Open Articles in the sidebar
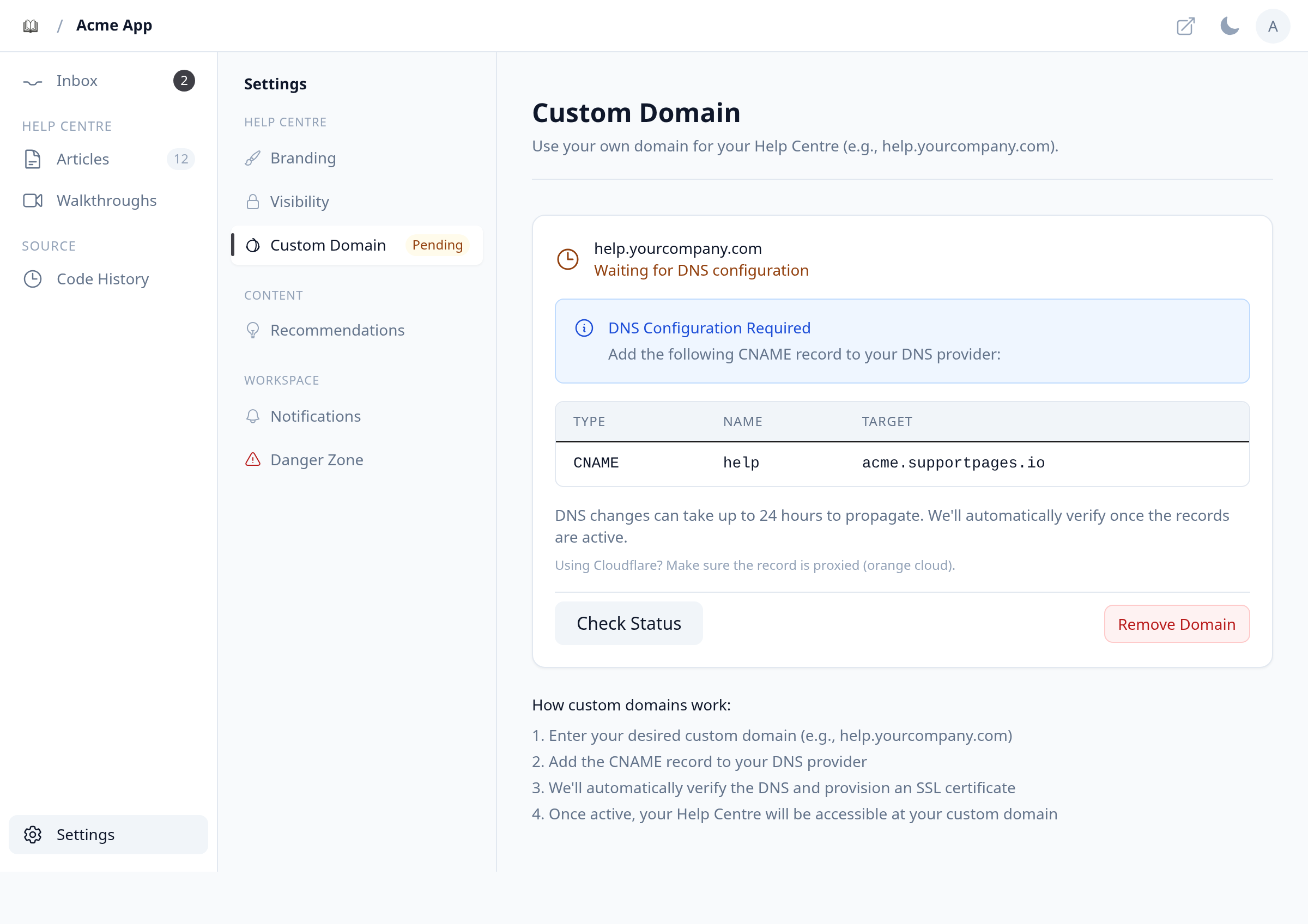1308x924 pixels. [108, 159]
